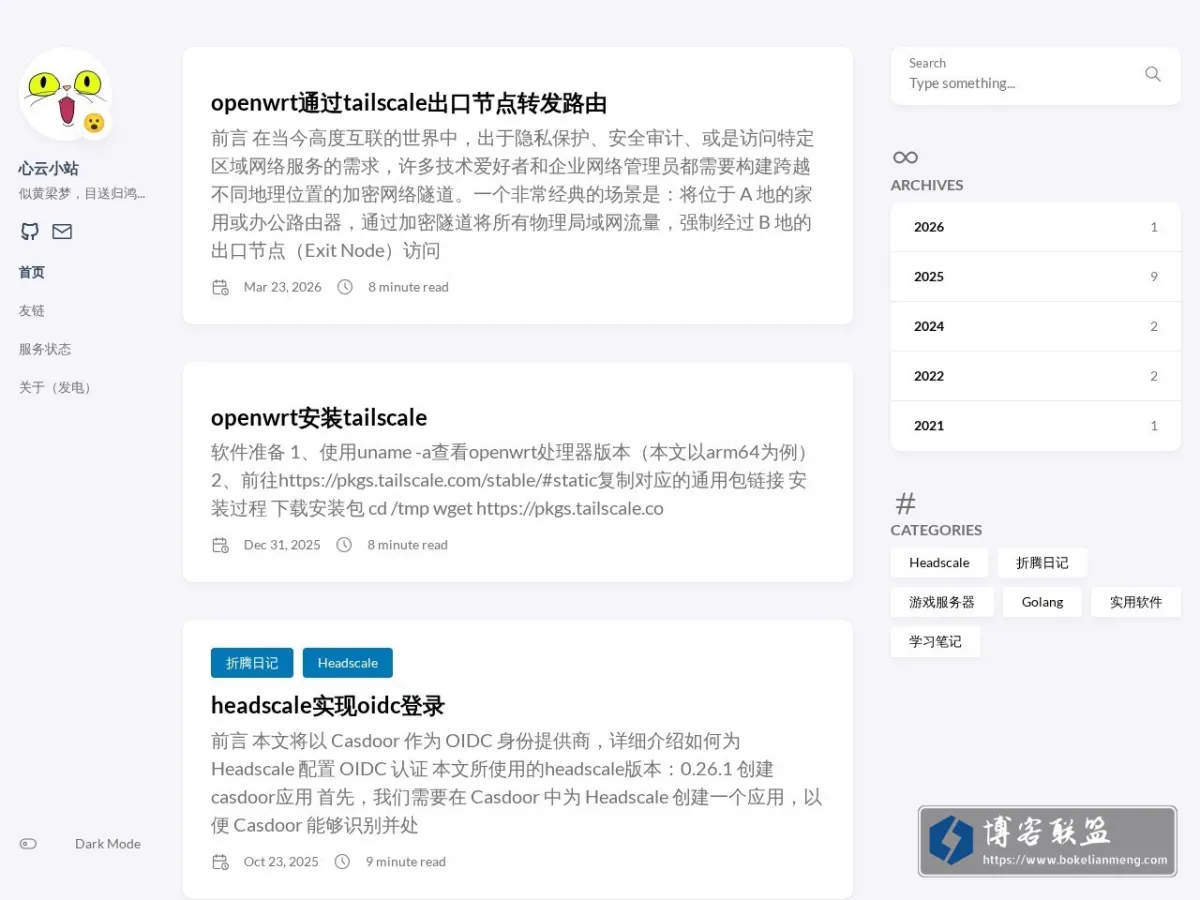1200x900 pixels.
Task: Click the cat avatar image
Action: click(65, 94)
